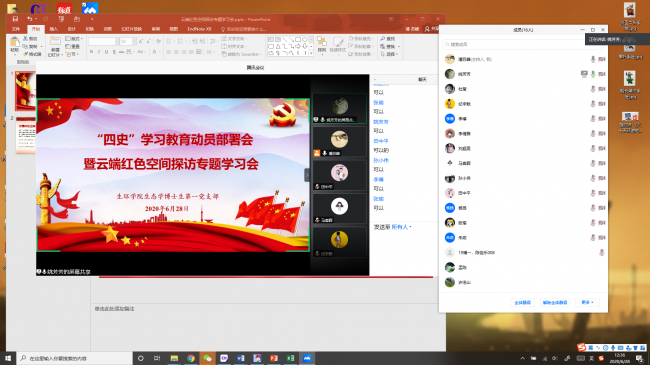Toggle bold formatting in PowerPoint ribbon
The width and height of the screenshot is (650, 365).
[x=91, y=52]
